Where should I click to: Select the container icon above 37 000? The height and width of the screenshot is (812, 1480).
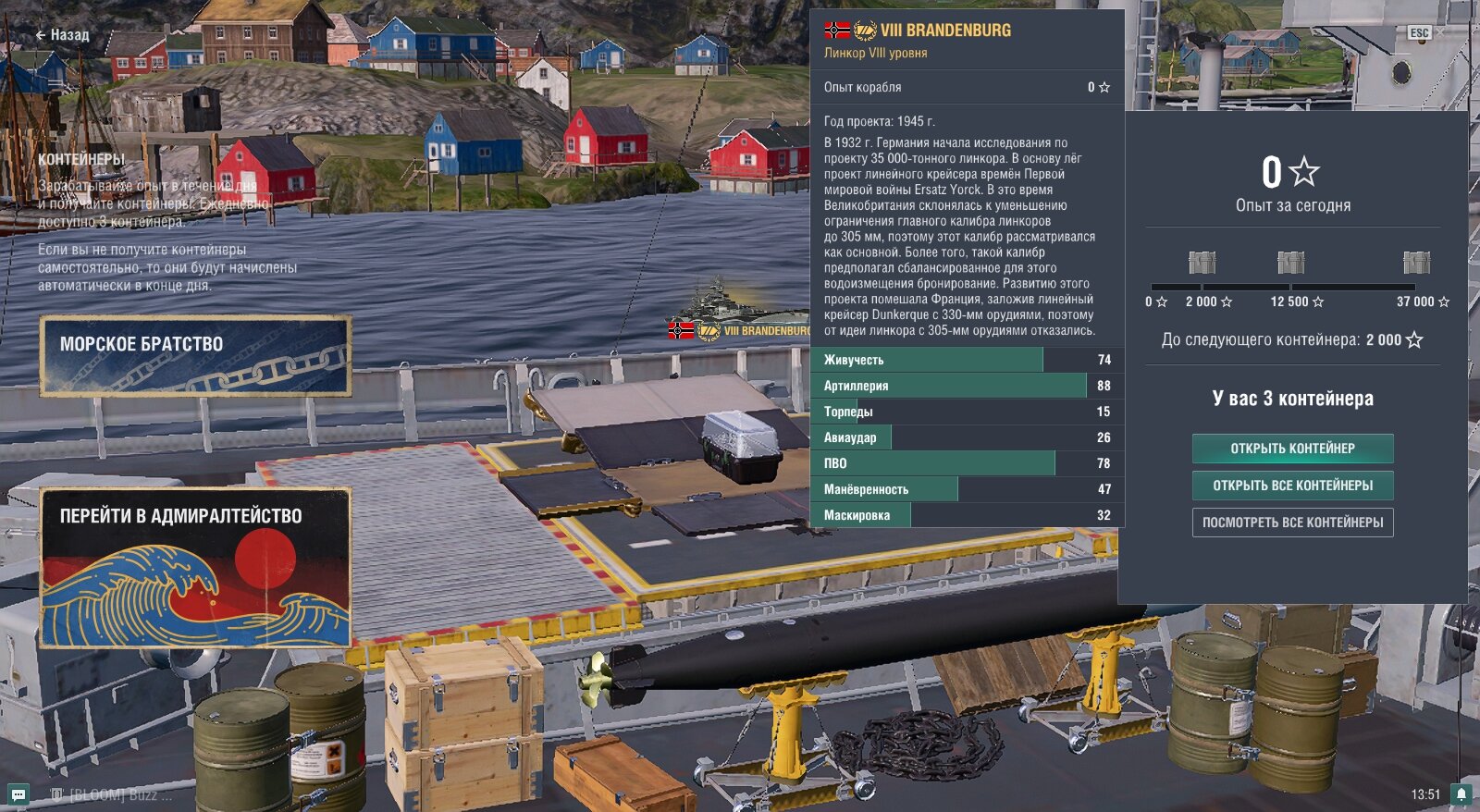1416,263
